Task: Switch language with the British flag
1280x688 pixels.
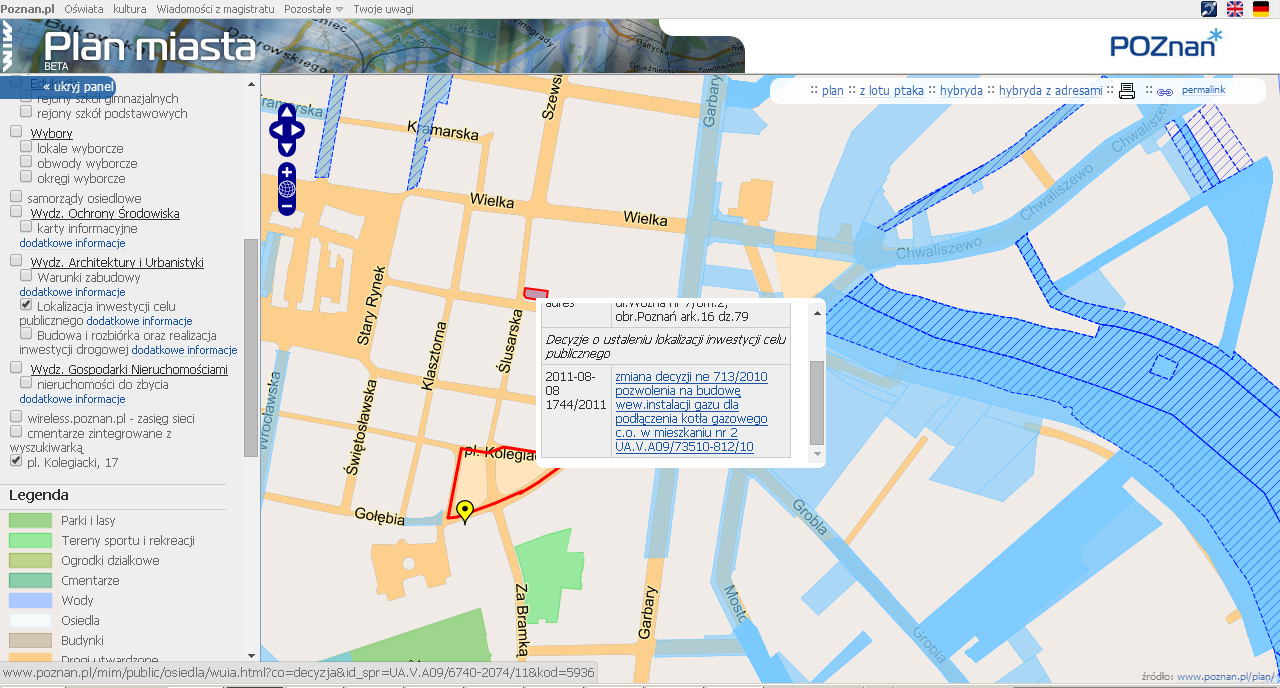Action: pyautogui.click(x=1235, y=9)
